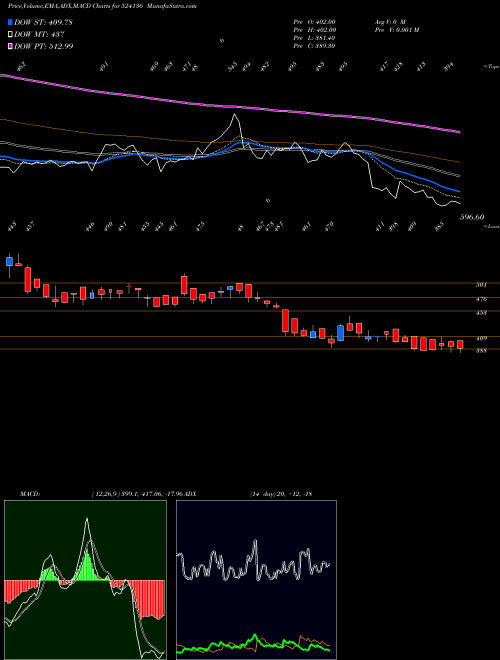
Task: Open the ADX indicator chart panel
Action: pyautogui.click(x=256, y=580)
